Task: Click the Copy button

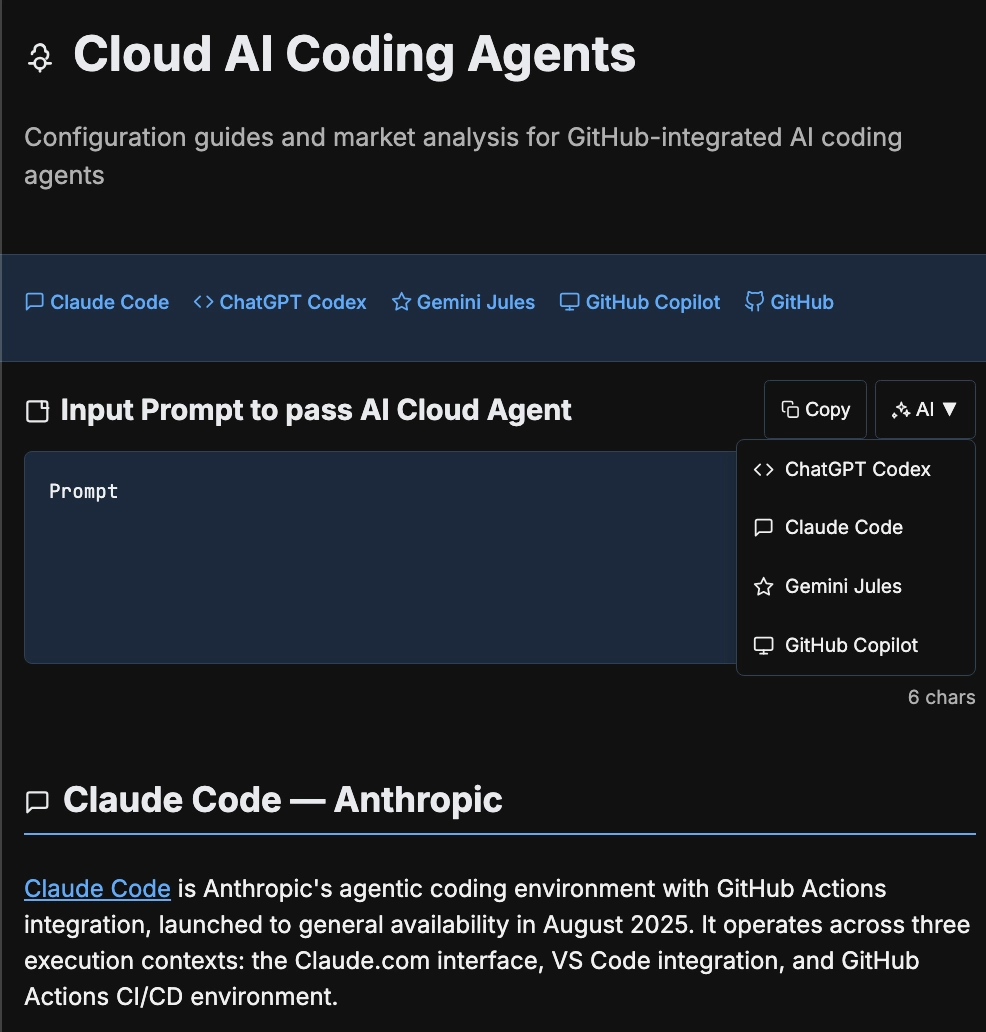Action: [x=815, y=408]
